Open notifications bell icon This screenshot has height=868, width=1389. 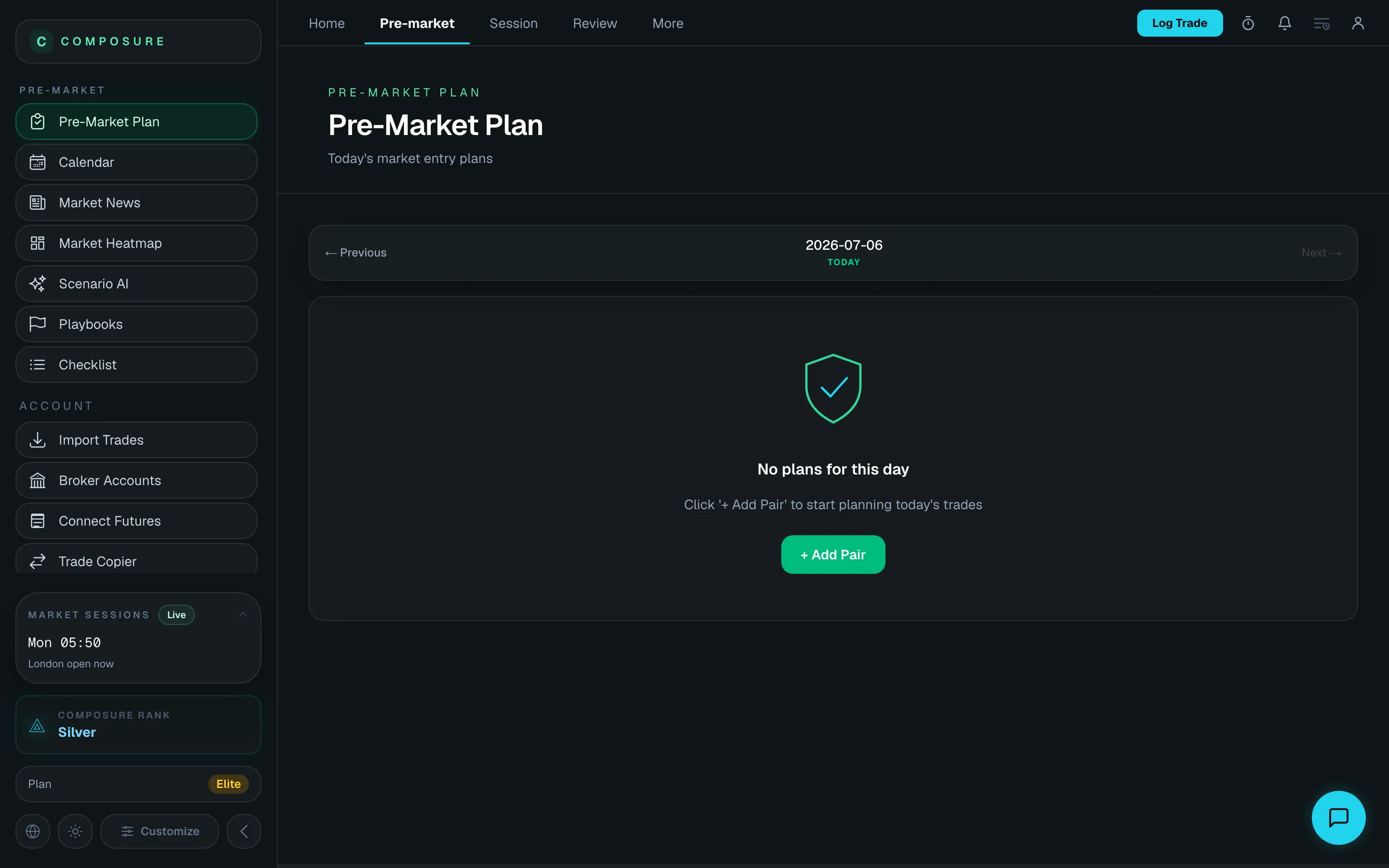pos(1284,24)
